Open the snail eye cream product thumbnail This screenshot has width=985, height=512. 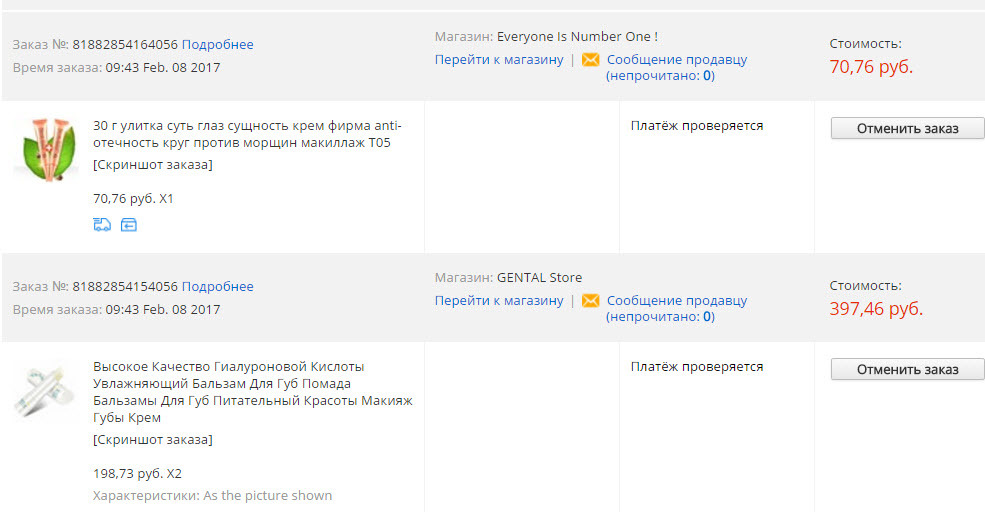[45, 150]
